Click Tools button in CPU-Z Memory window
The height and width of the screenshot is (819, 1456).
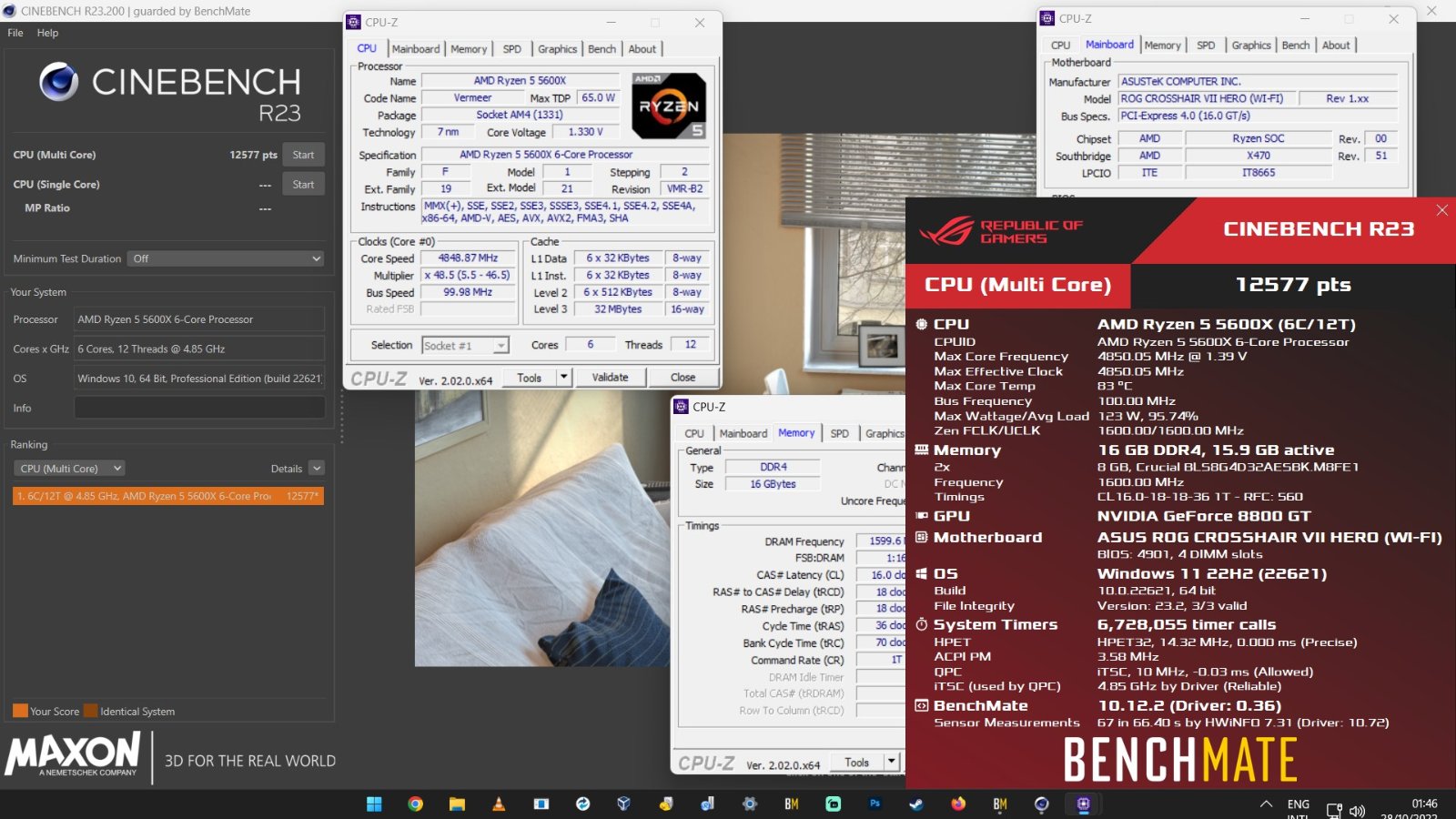coord(857,762)
